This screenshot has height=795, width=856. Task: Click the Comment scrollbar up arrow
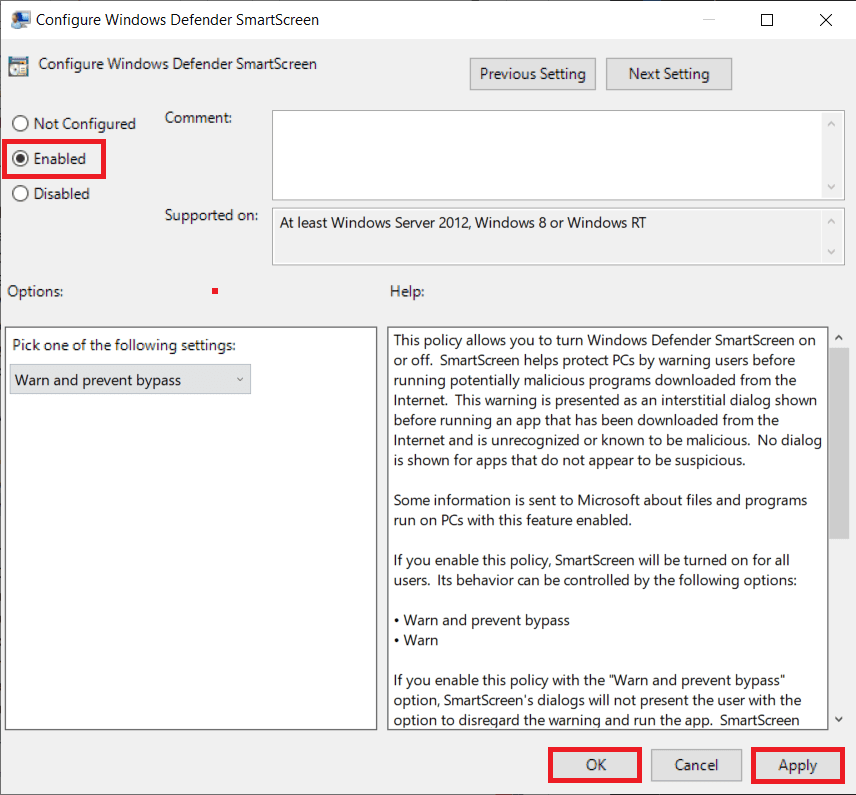(x=833, y=124)
